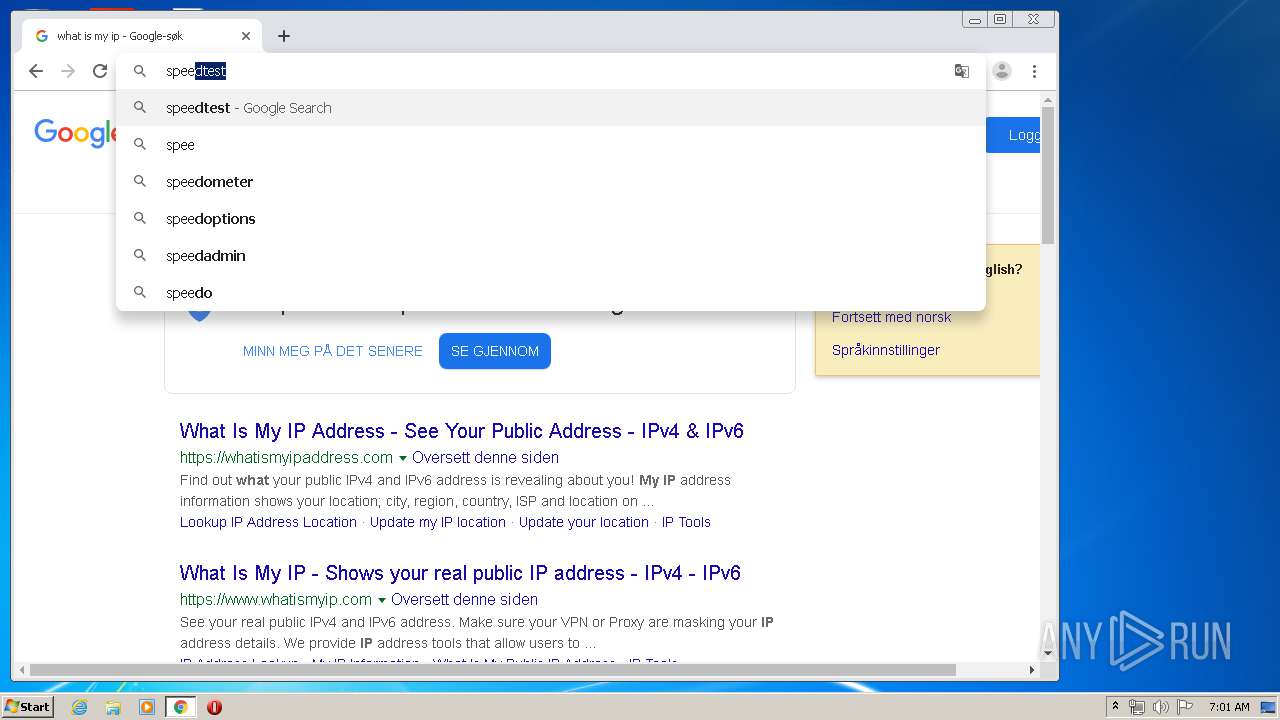This screenshot has height=720, width=1280.
Task: Click 'Oversett denne siden' for whatismyipaddress.com
Action: [x=486, y=458]
